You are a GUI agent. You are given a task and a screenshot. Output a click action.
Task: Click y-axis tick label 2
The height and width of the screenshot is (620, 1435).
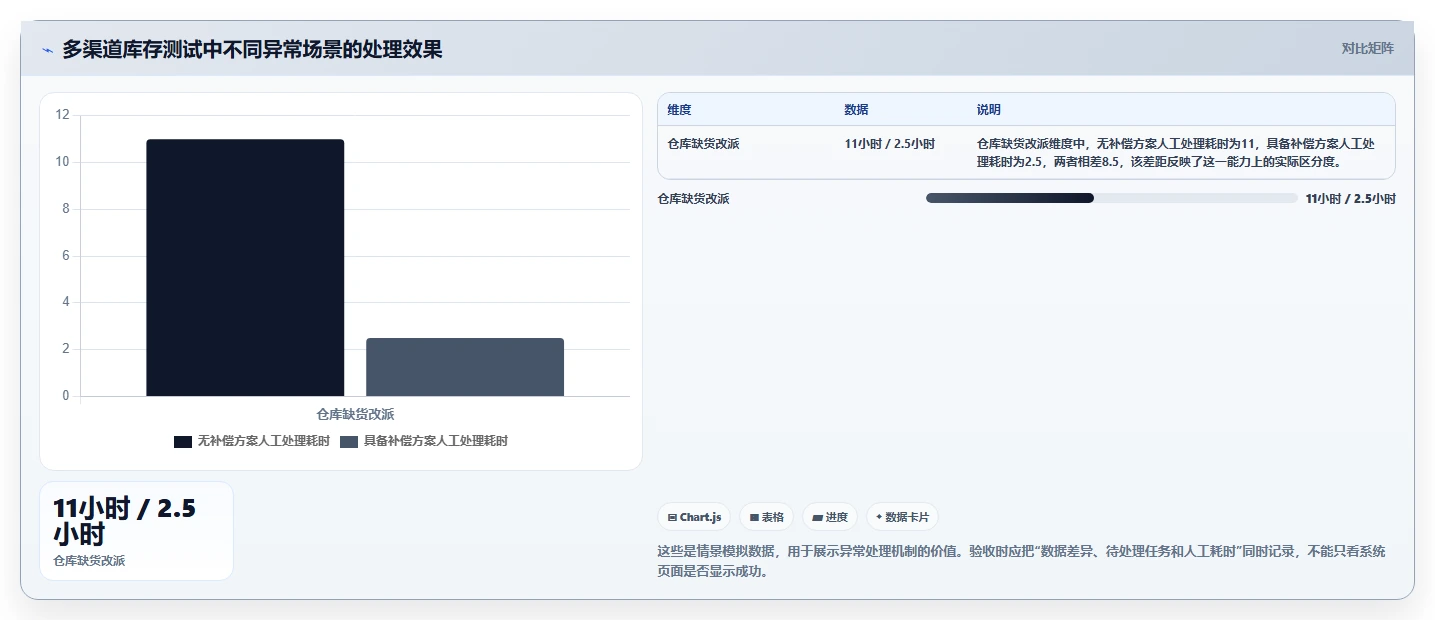click(x=66, y=349)
